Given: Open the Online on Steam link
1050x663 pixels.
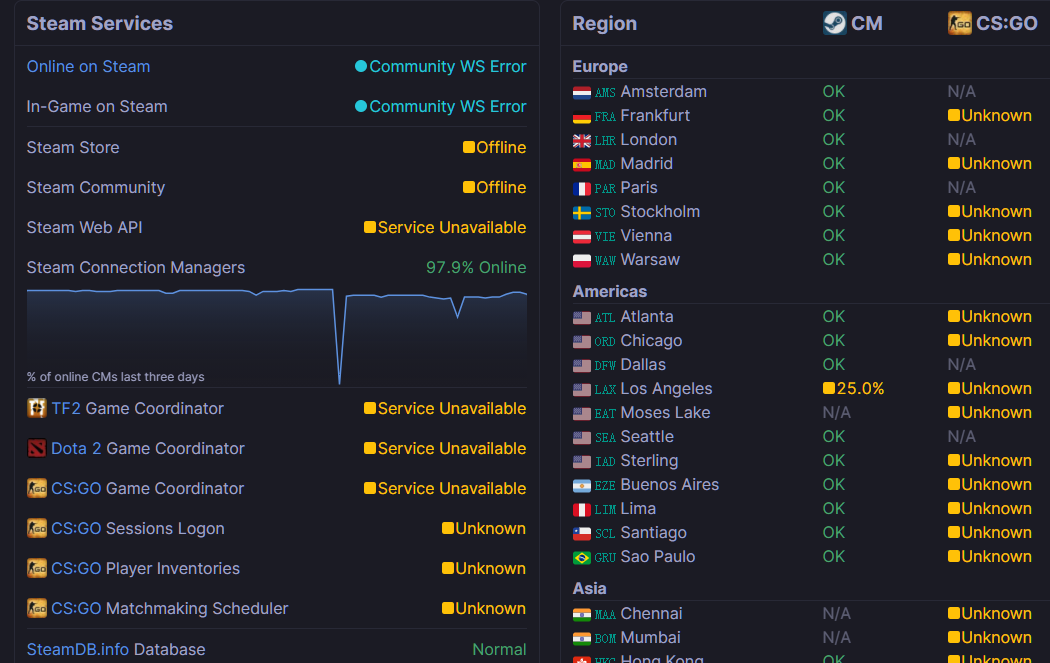Looking at the screenshot, I should tap(88, 67).
